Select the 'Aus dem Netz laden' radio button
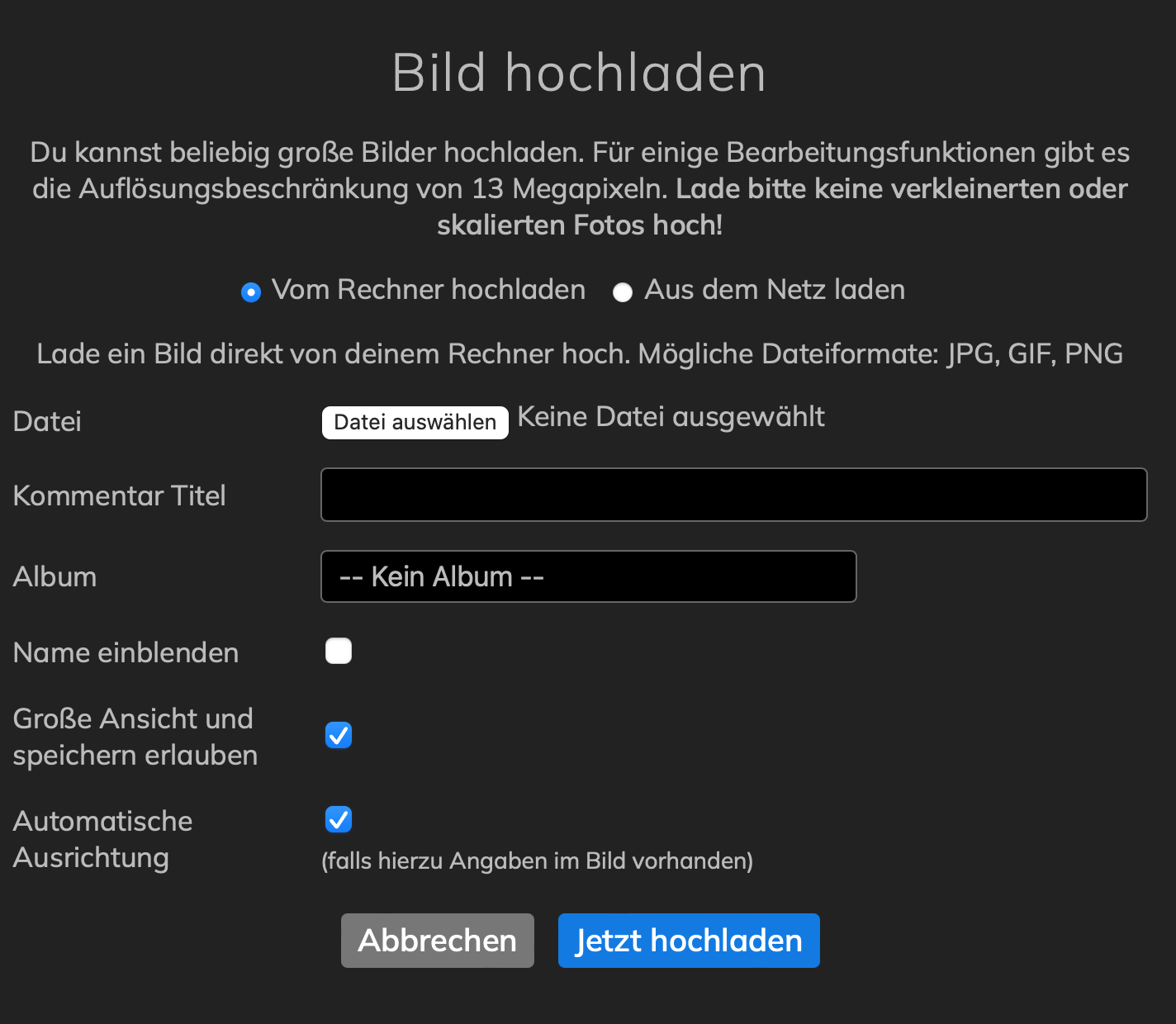 pos(623,292)
